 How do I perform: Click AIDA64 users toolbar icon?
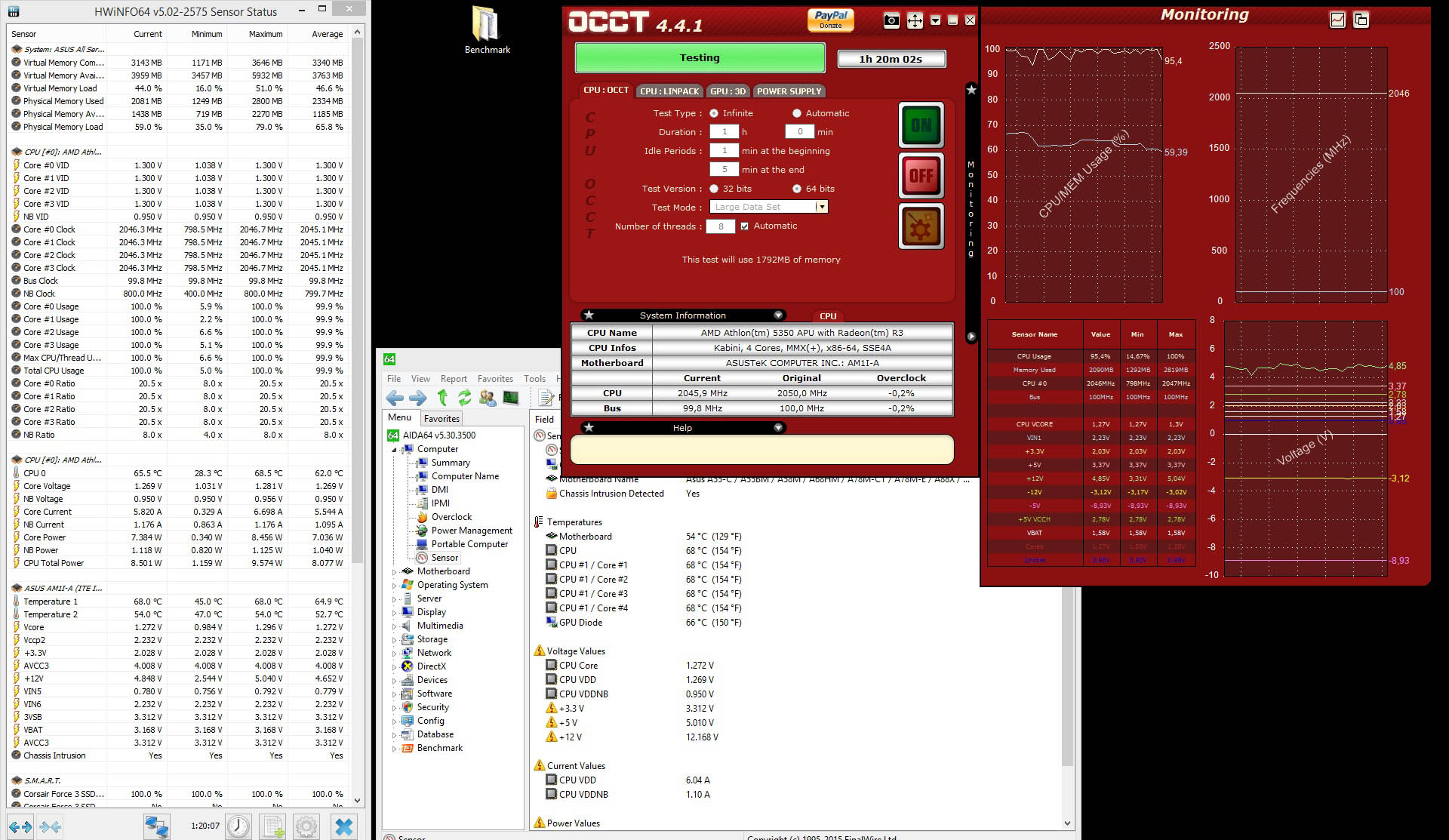pyautogui.click(x=488, y=398)
